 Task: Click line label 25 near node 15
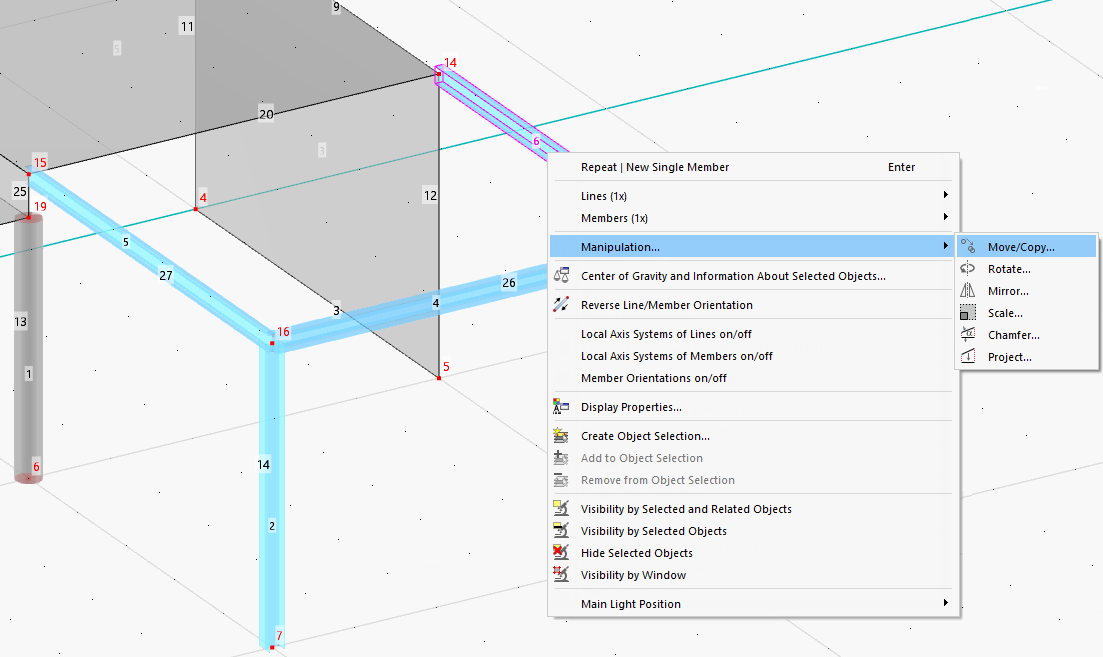[20, 191]
